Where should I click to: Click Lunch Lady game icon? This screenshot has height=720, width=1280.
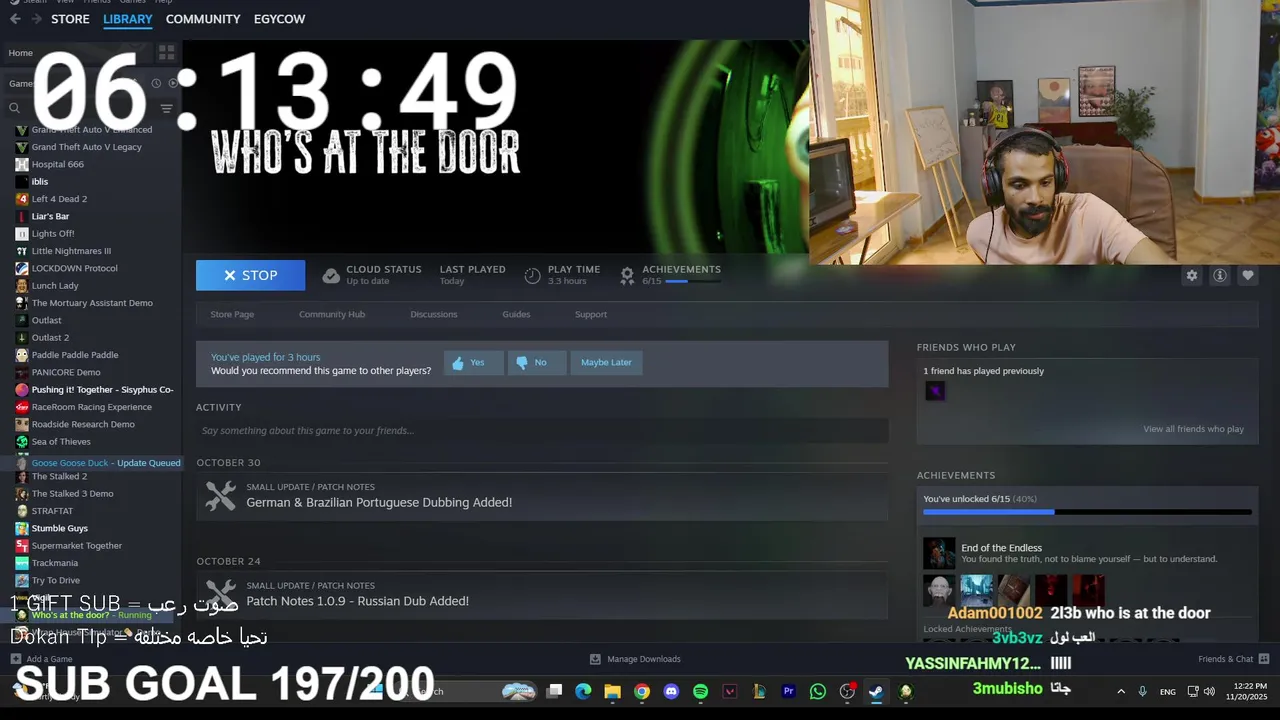(x=22, y=286)
